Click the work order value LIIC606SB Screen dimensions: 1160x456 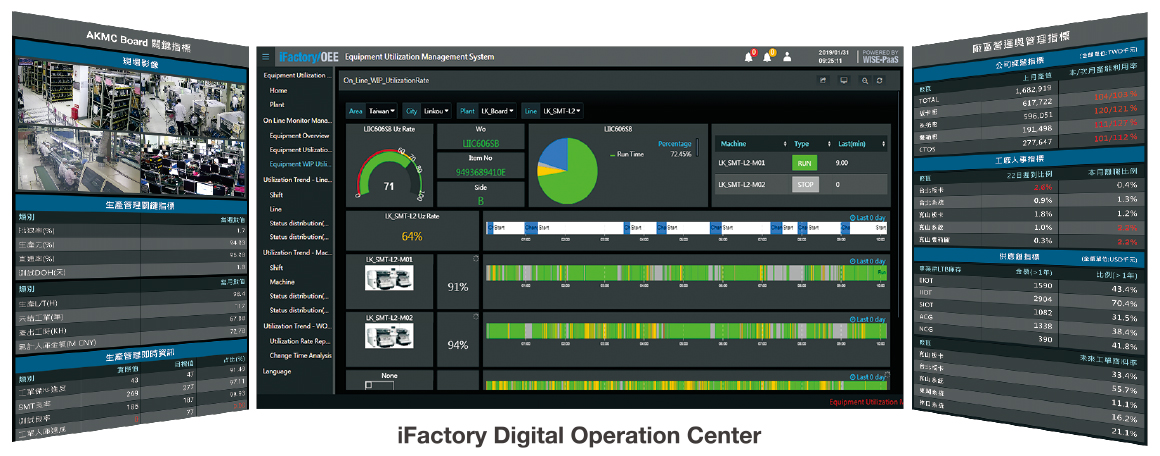480,144
